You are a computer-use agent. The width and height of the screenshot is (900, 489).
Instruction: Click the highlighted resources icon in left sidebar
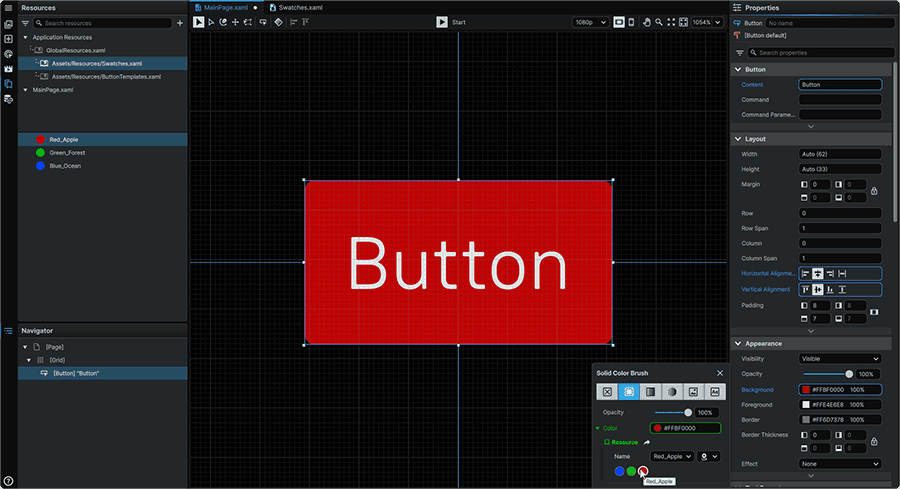(8, 84)
